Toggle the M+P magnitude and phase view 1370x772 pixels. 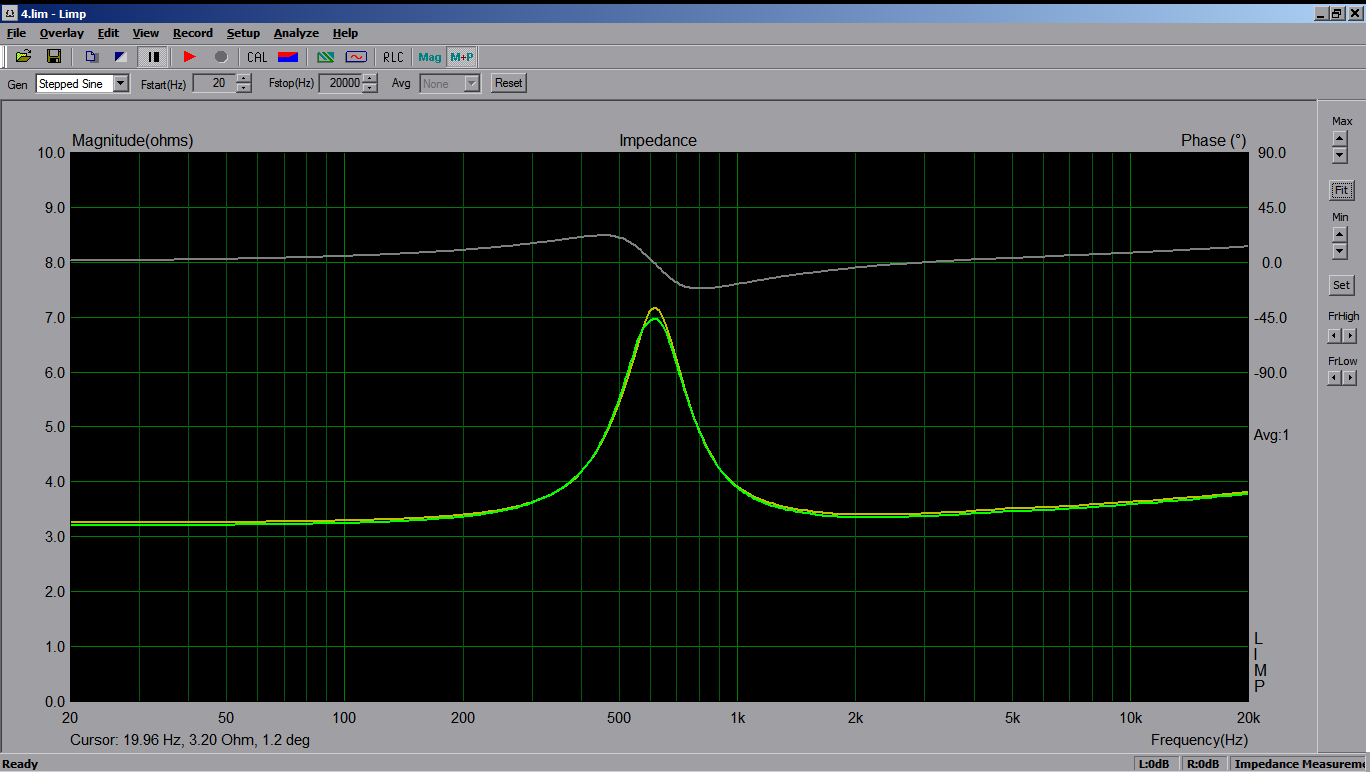pos(462,57)
